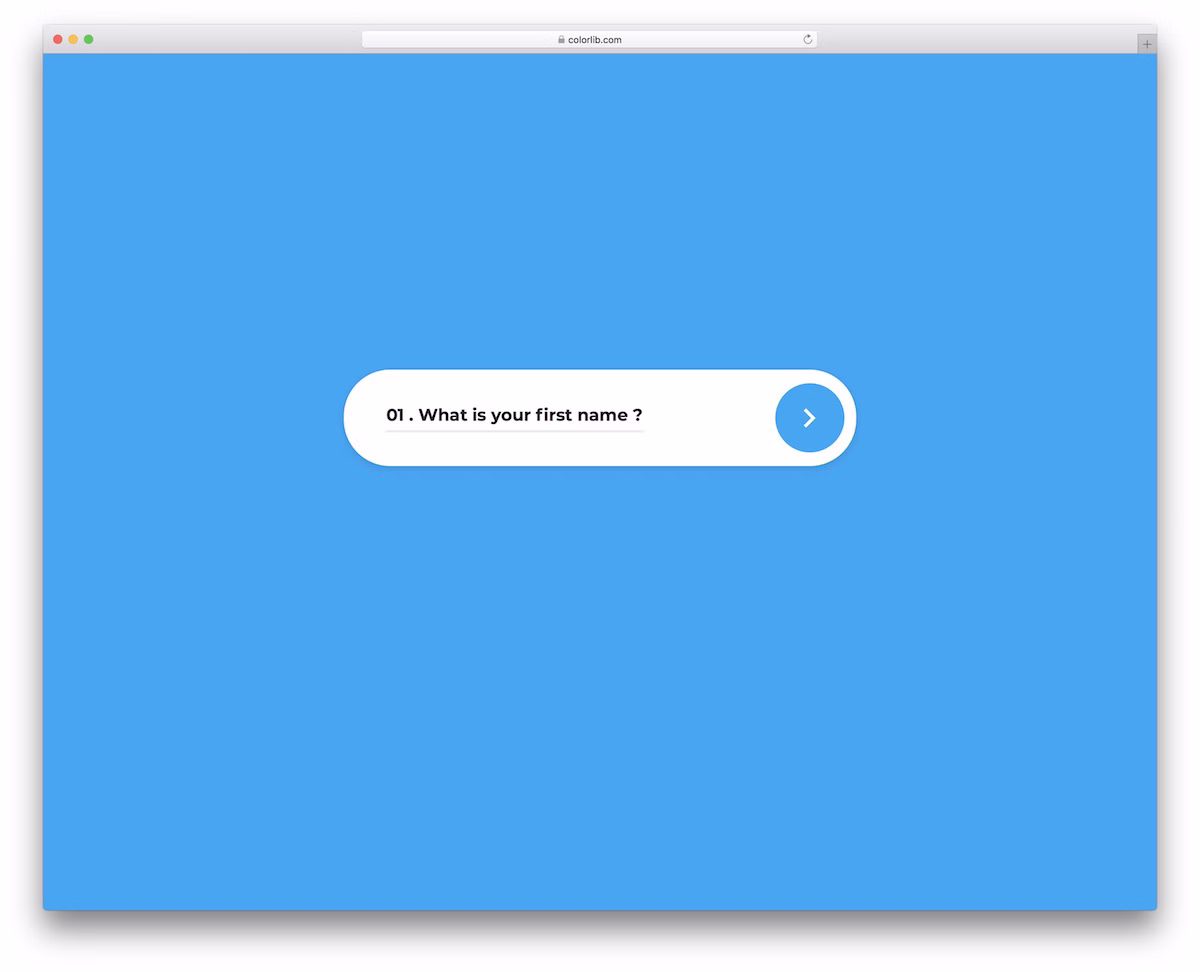The height and width of the screenshot is (972, 1200).
Task: Close the browser window with red button
Action: click(58, 39)
